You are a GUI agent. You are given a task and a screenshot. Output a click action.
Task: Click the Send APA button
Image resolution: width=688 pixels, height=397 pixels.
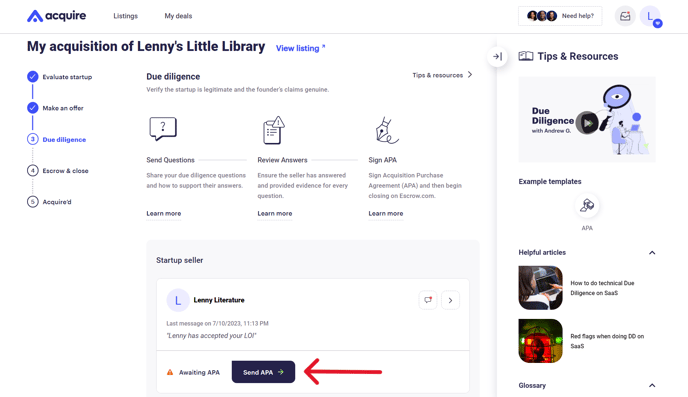pos(263,372)
